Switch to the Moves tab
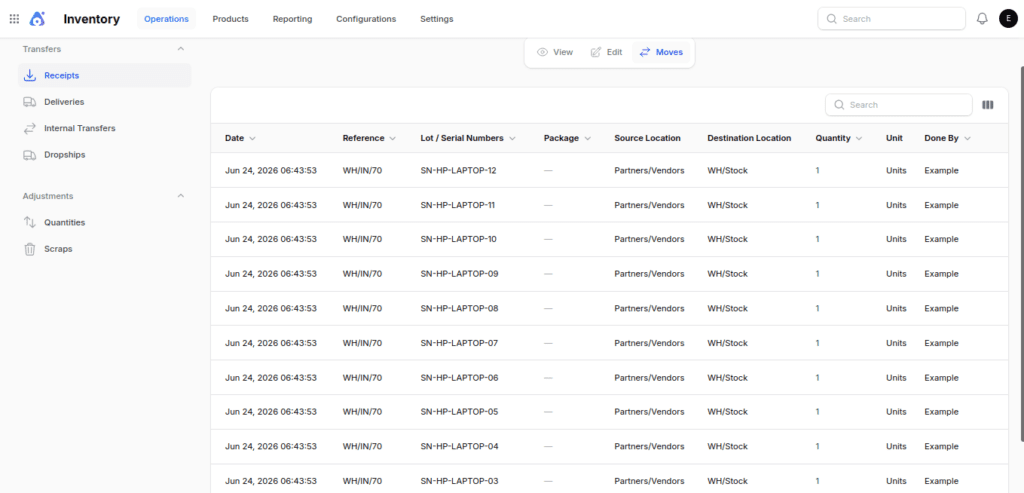This screenshot has height=493, width=1024. pyautogui.click(x=661, y=52)
